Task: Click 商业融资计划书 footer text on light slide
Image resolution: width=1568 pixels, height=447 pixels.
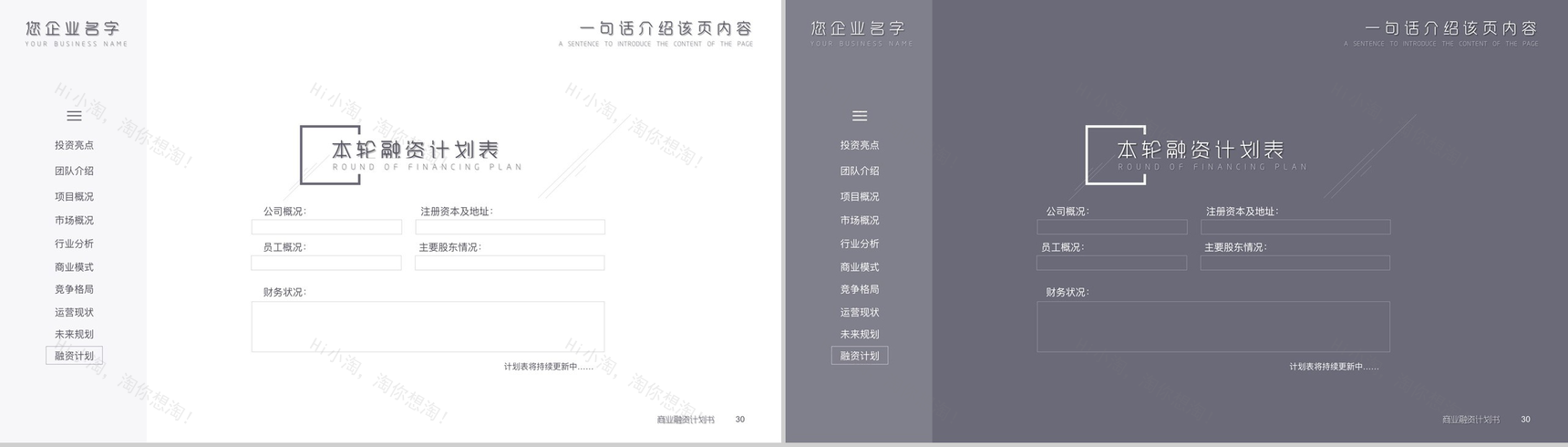Action: pos(686,420)
